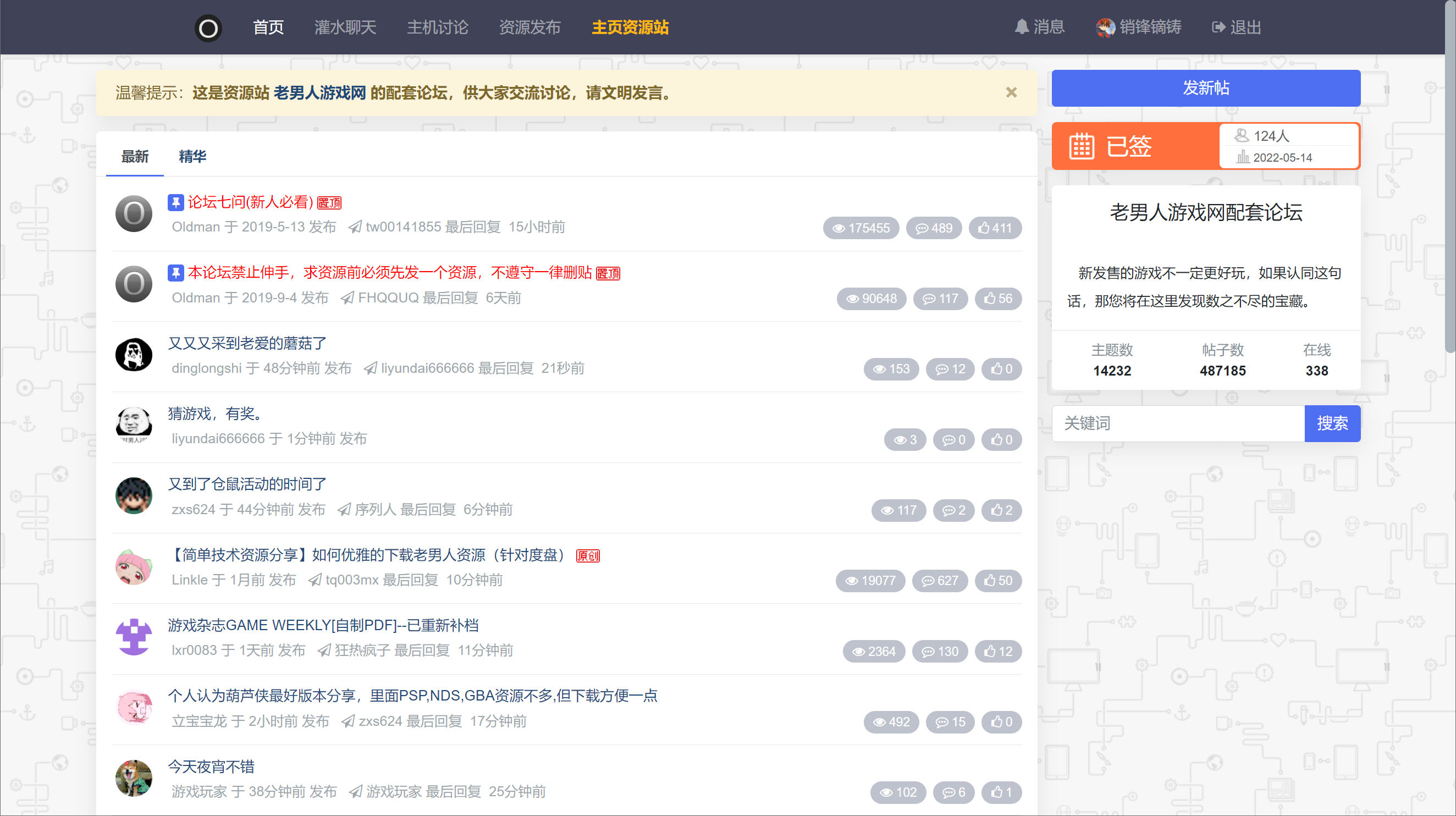1456x816 pixels.
Task: Click 老男人游戏网 link in notice banner
Action: [320, 93]
